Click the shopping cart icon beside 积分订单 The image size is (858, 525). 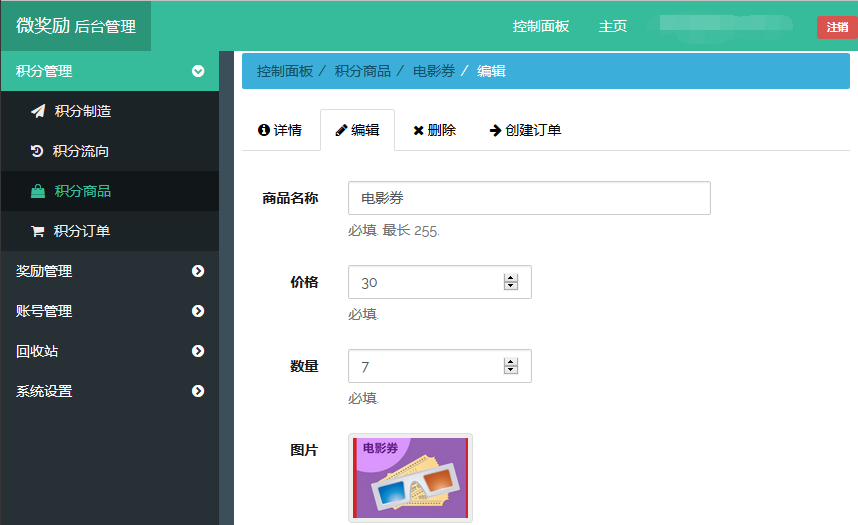(x=38, y=231)
